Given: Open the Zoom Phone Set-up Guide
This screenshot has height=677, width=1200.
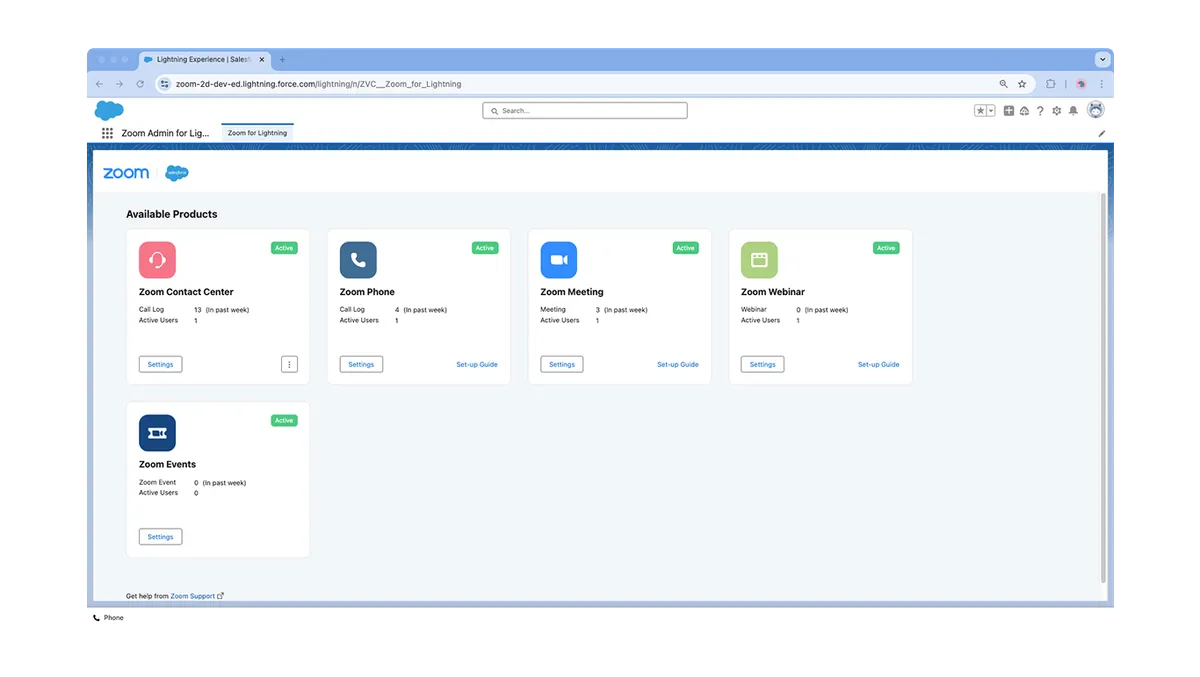Looking at the screenshot, I should 477,364.
